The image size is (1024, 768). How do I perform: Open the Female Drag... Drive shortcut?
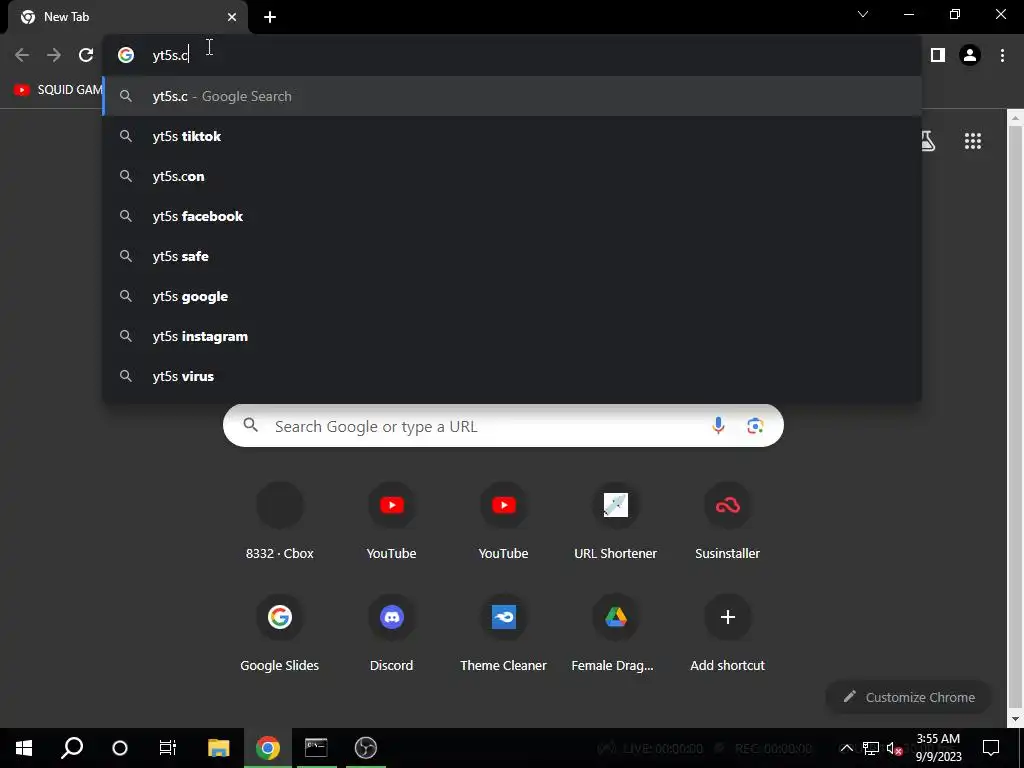615,635
